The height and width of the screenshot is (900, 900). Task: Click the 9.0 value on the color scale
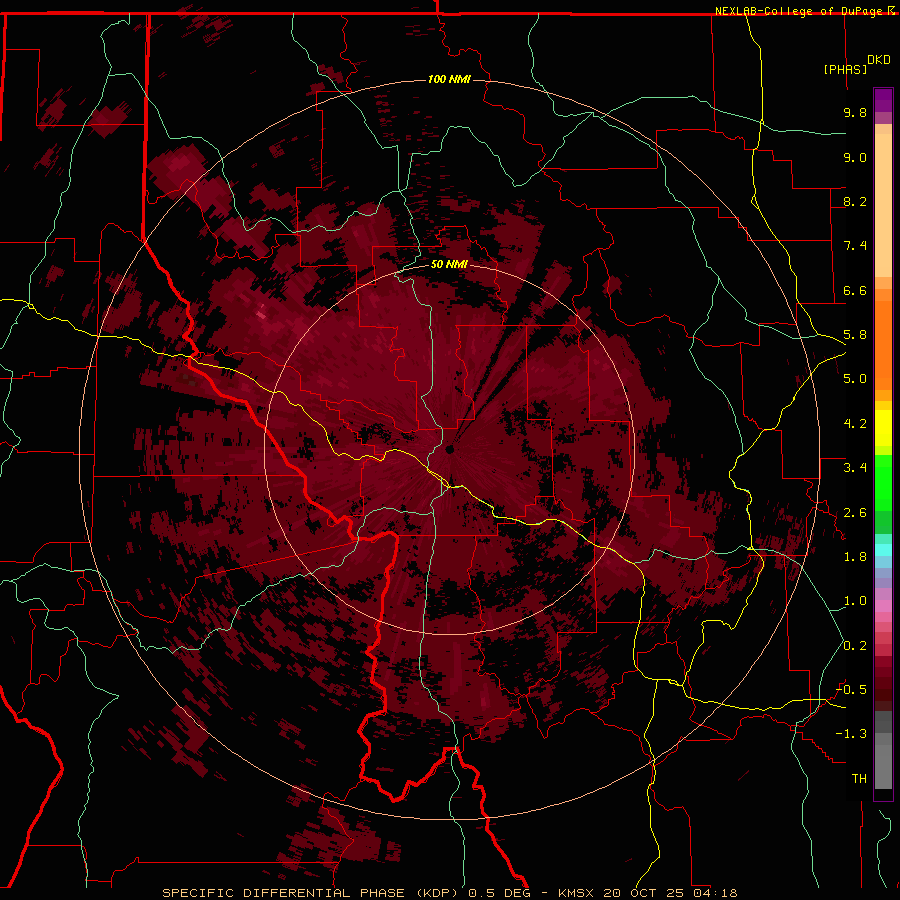[x=855, y=157]
